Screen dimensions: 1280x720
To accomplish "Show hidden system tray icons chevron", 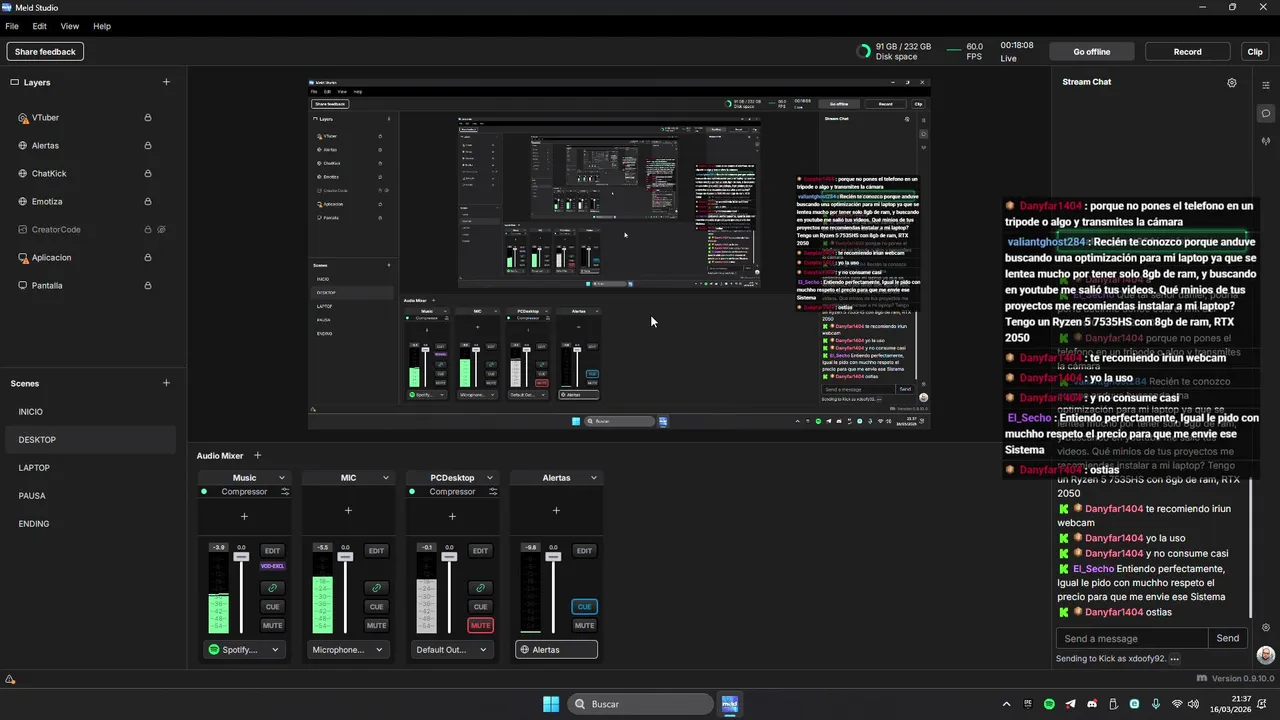I will pyautogui.click(x=1007, y=704).
